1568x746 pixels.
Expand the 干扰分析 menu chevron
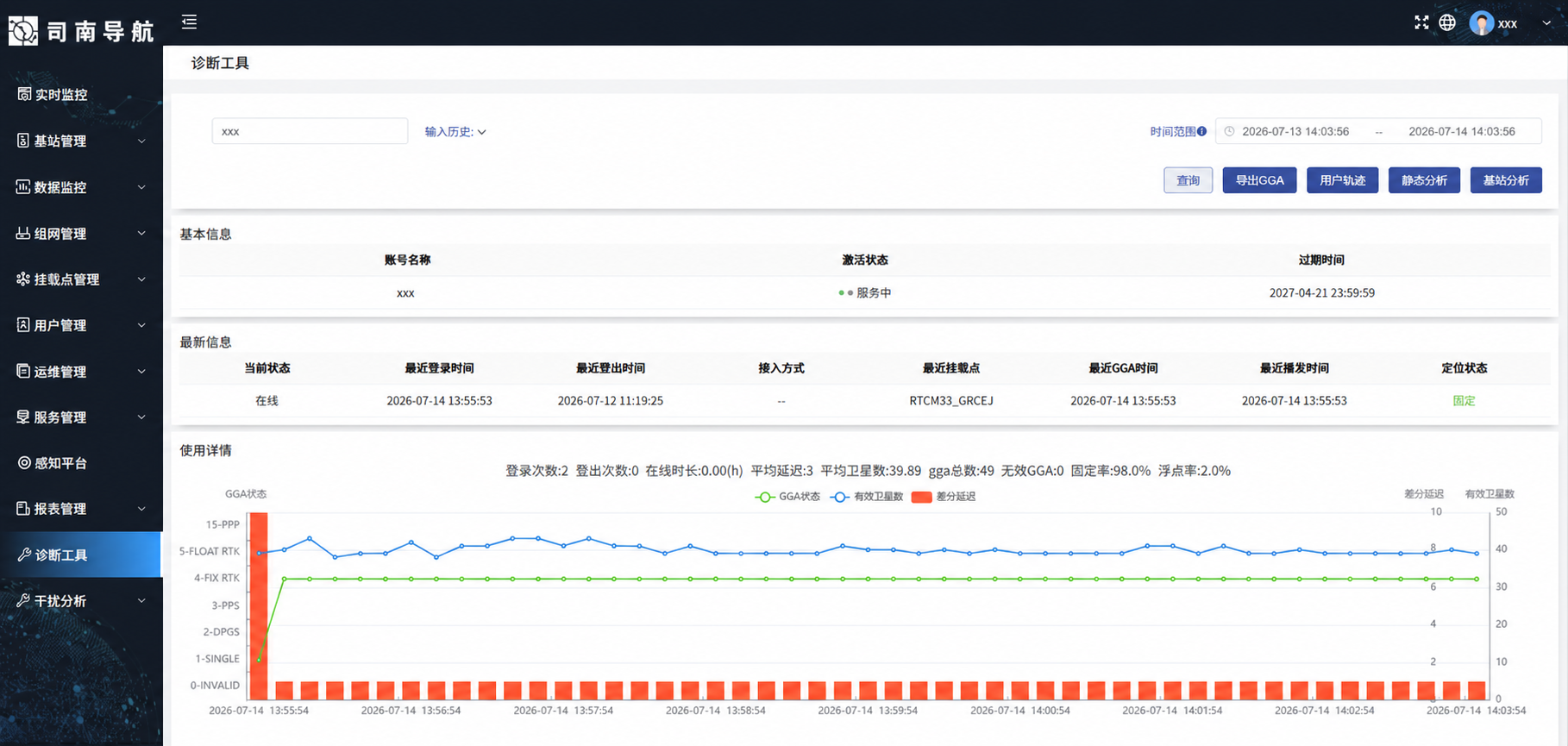pyautogui.click(x=141, y=601)
